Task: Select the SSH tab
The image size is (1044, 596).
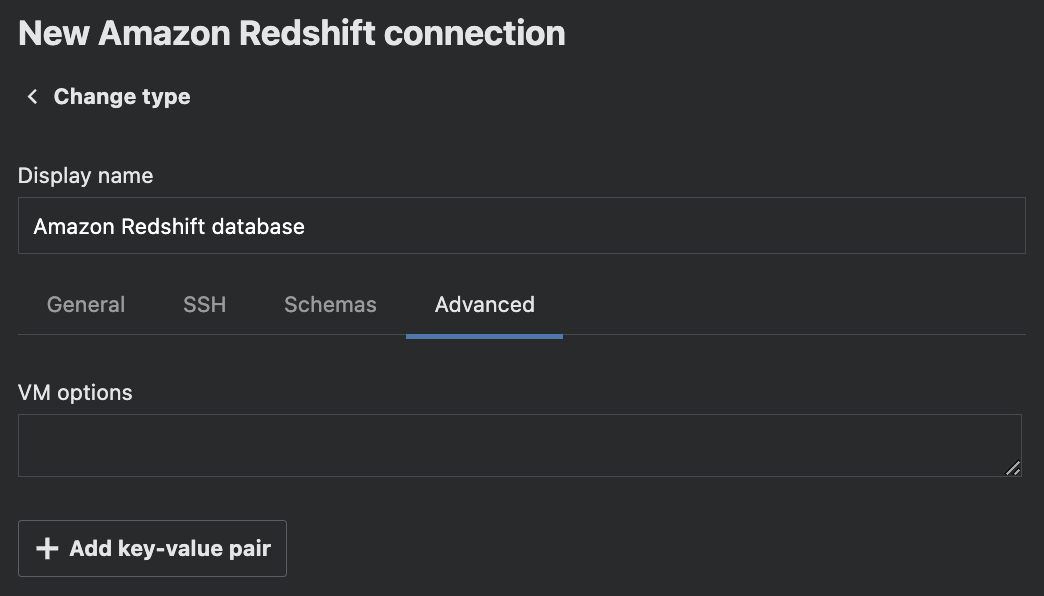Action: click(x=204, y=304)
